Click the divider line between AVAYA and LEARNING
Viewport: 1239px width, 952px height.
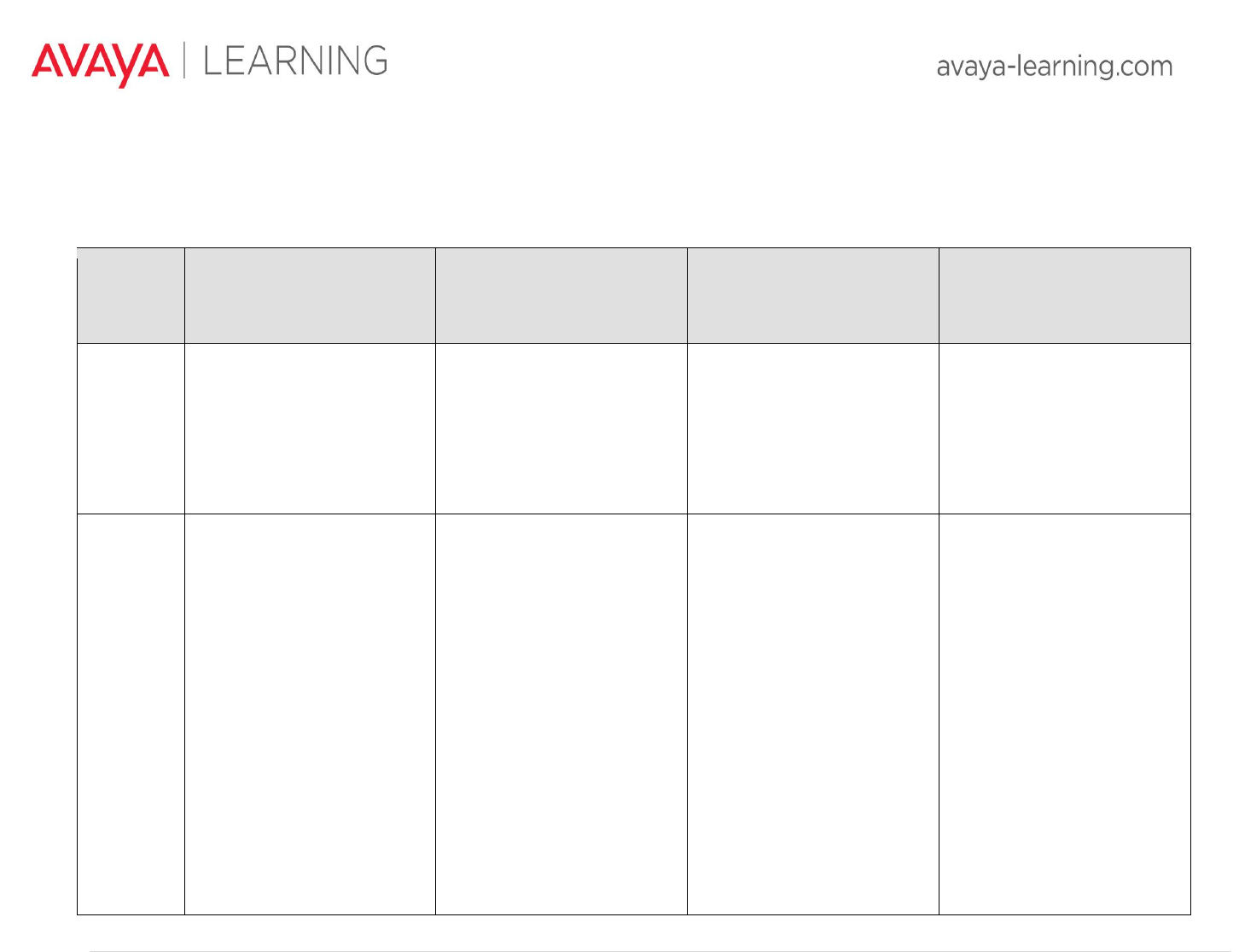[184, 61]
